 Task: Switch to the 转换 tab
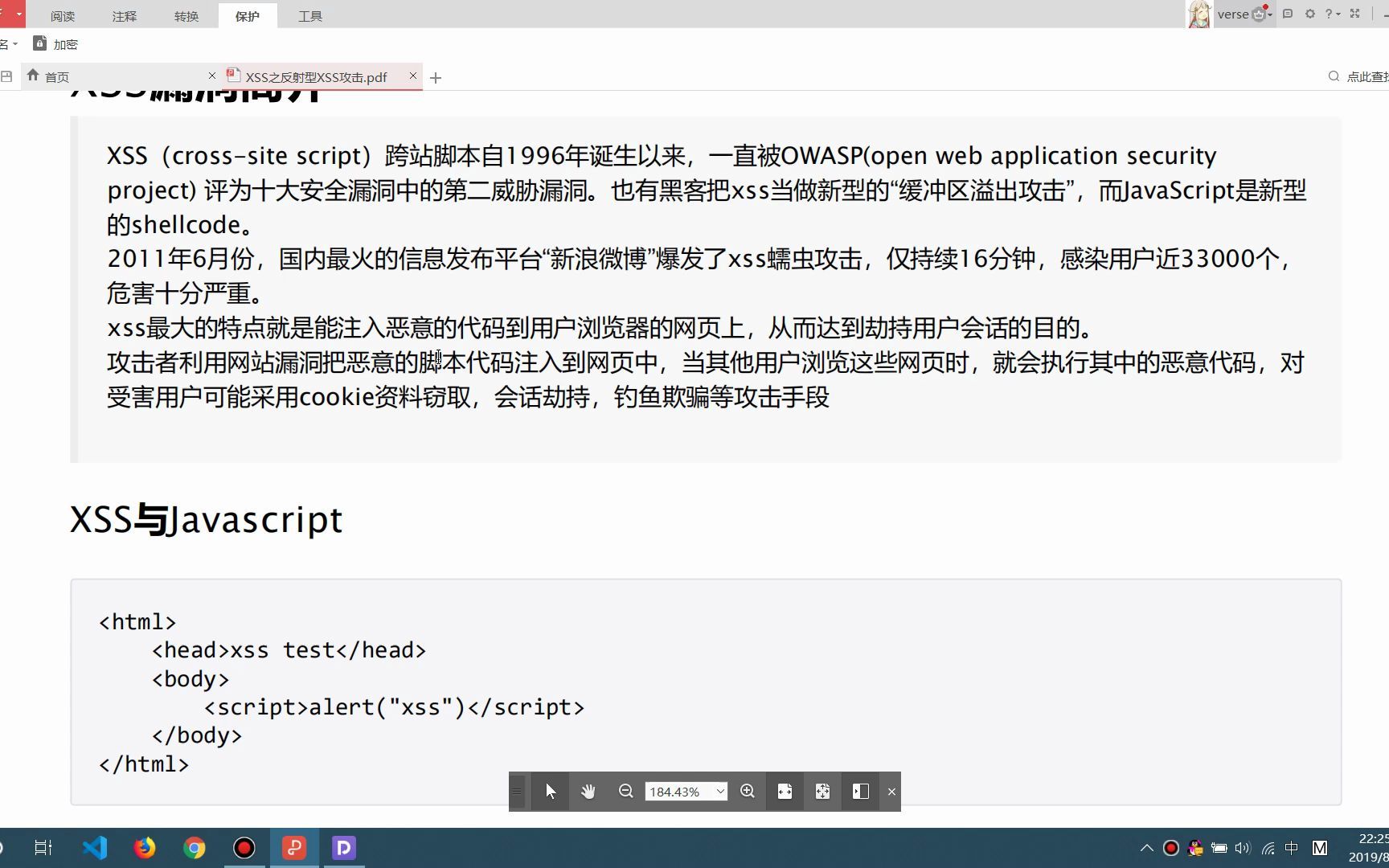(x=186, y=16)
